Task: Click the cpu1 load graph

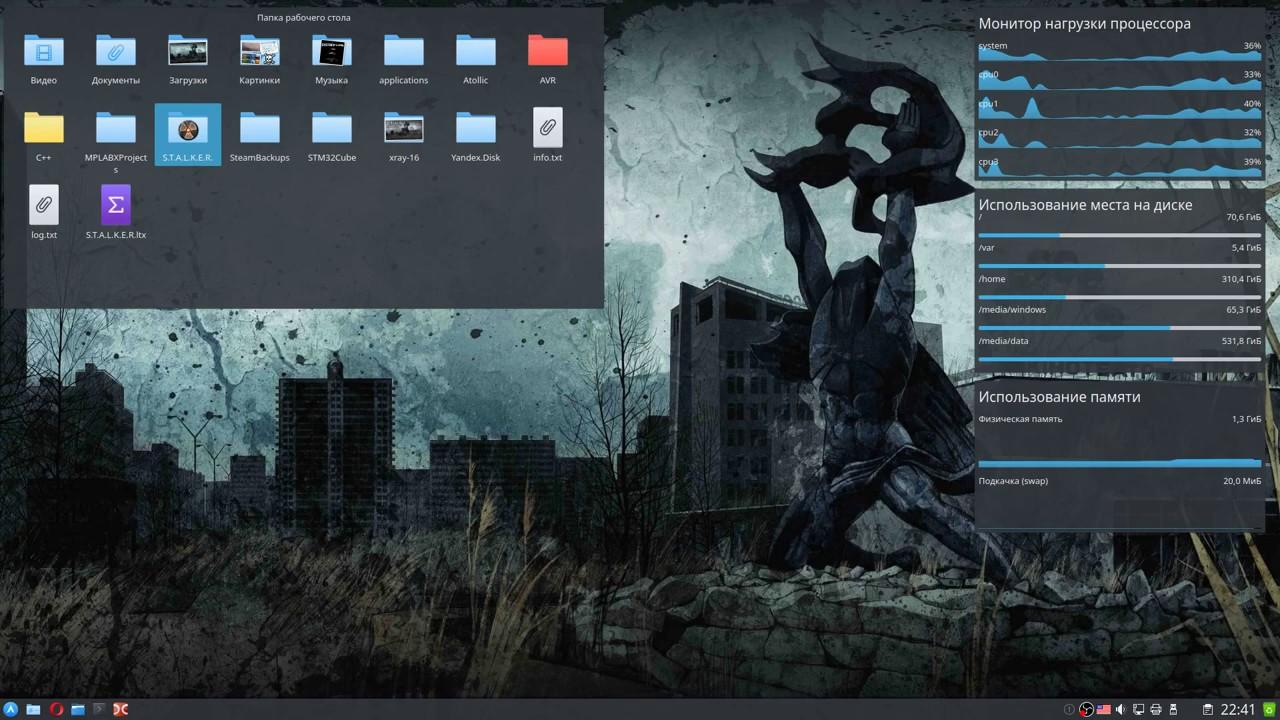Action: pyautogui.click(x=1120, y=109)
